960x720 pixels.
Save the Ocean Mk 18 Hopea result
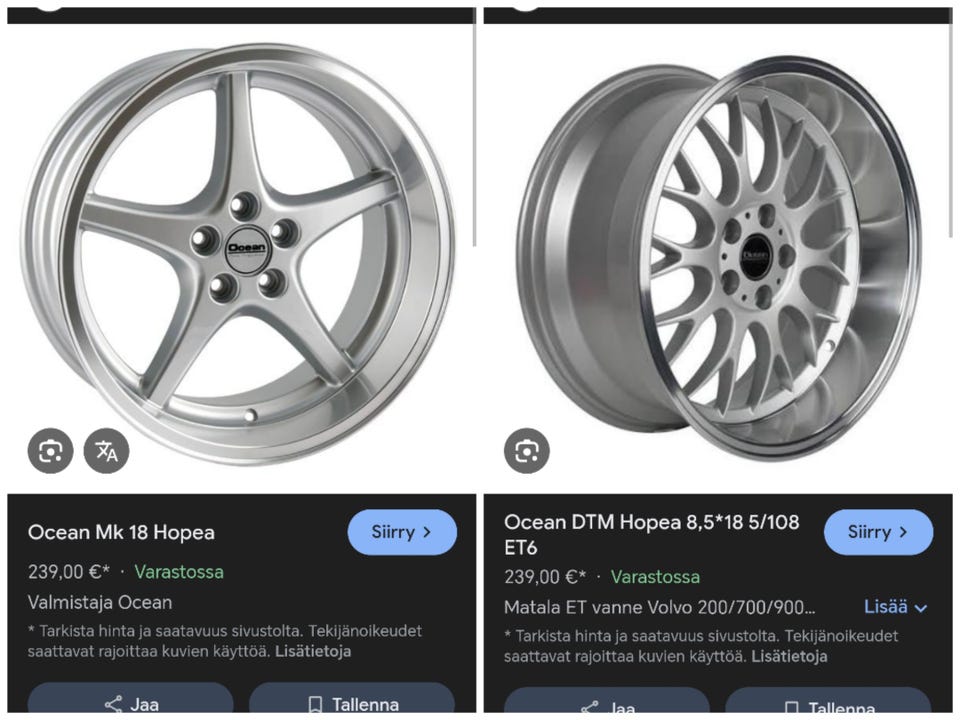pyautogui.click(x=352, y=703)
